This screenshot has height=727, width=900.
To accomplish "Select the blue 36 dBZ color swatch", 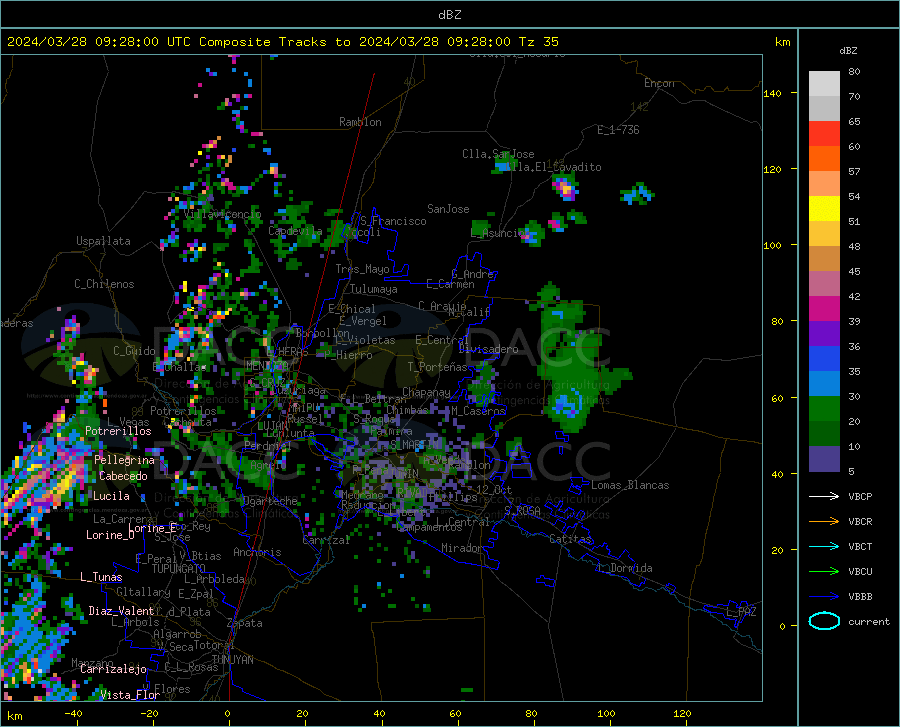I will coord(824,359).
